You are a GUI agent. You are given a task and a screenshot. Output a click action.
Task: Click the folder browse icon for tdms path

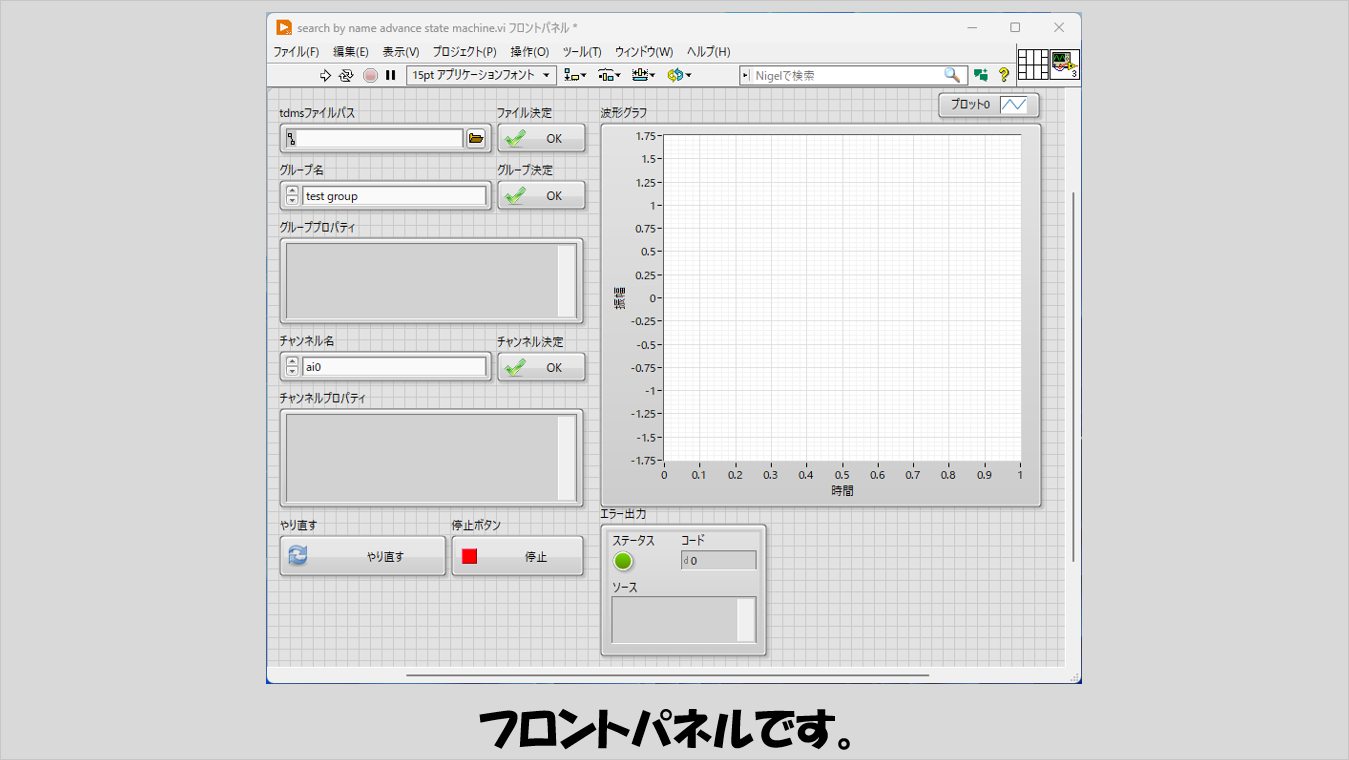[476, 138]
